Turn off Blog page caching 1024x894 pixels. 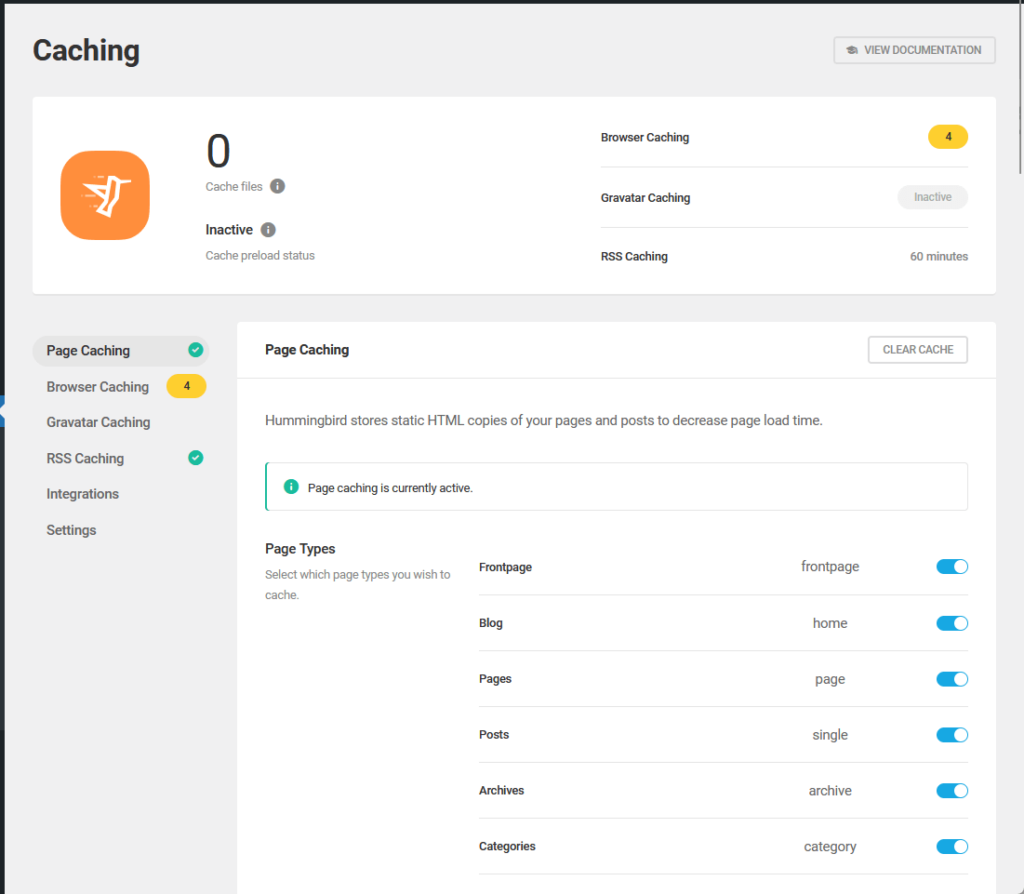pos(952,623)
